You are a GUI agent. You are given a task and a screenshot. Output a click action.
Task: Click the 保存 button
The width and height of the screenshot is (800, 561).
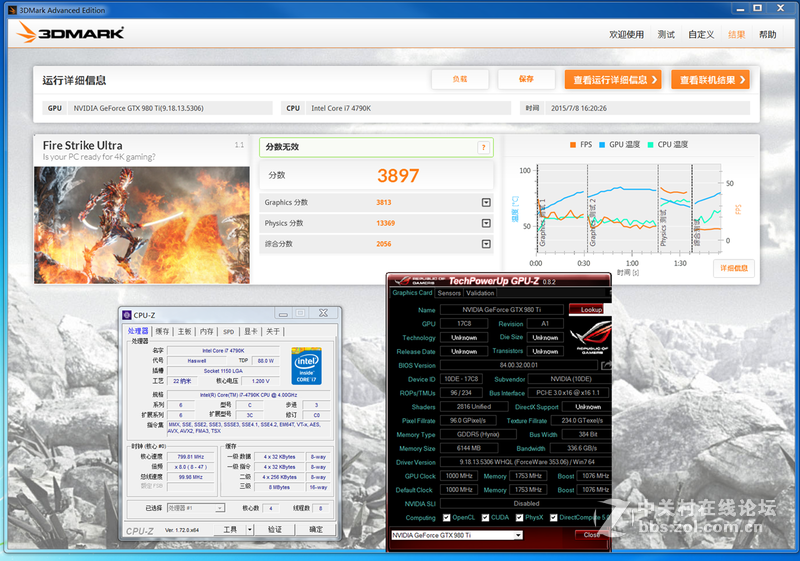[x=527, y=80]
